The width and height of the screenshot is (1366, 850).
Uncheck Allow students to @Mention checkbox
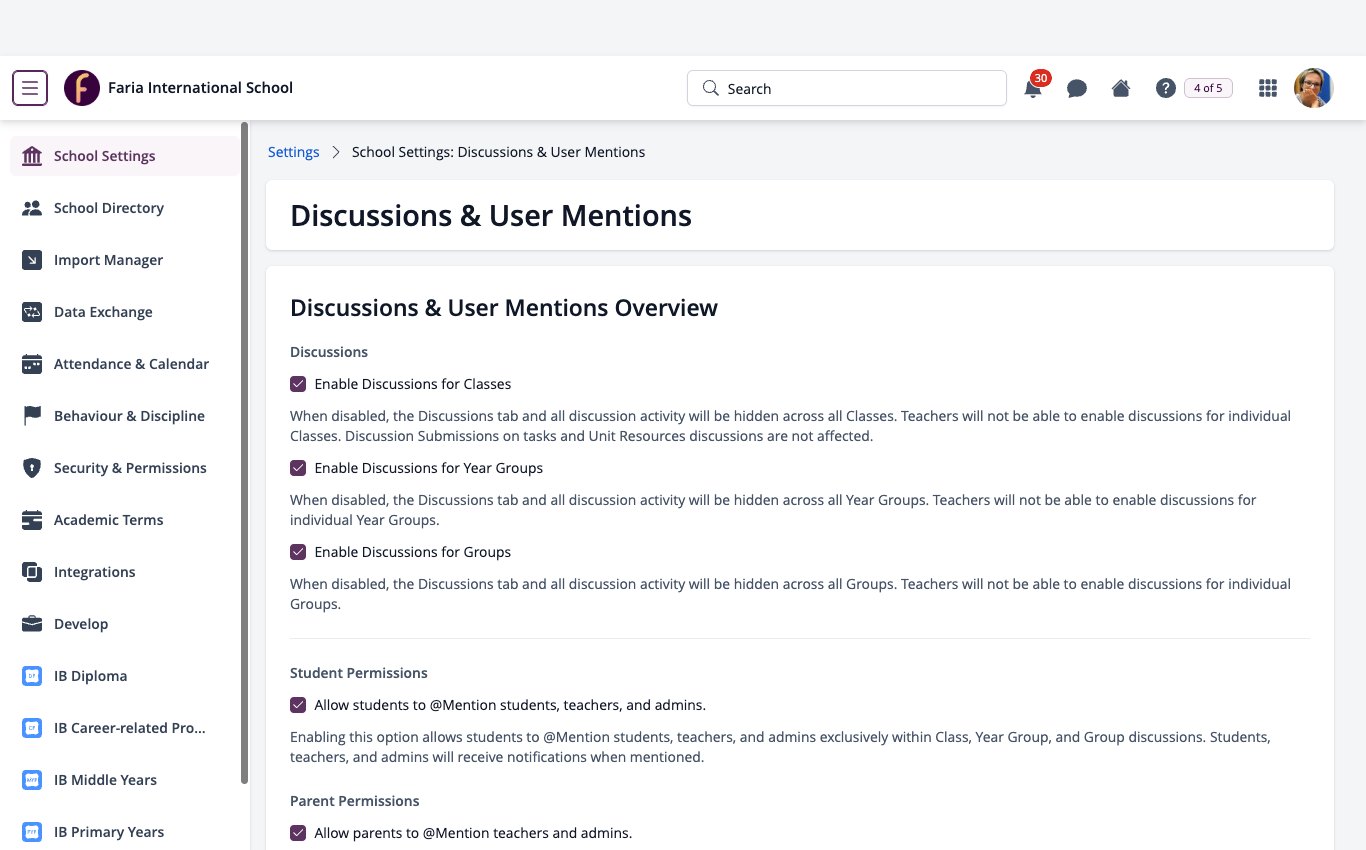click(298, 705)
